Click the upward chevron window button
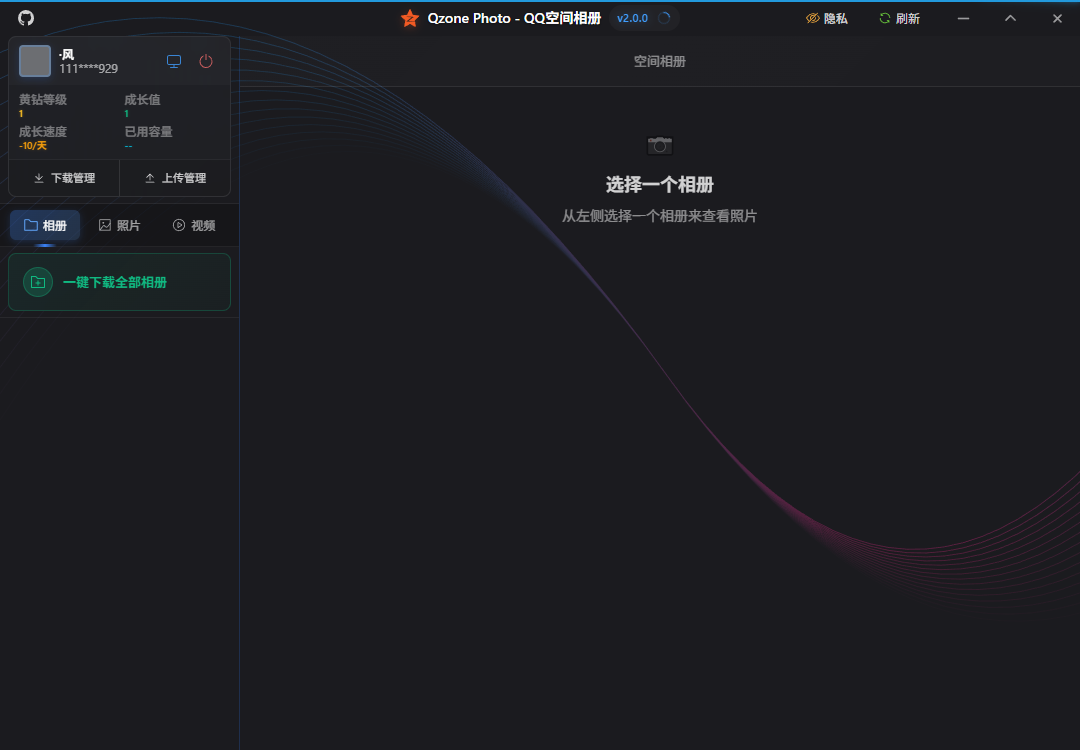Viewport: 1080px width, 750px height. 1010,19
